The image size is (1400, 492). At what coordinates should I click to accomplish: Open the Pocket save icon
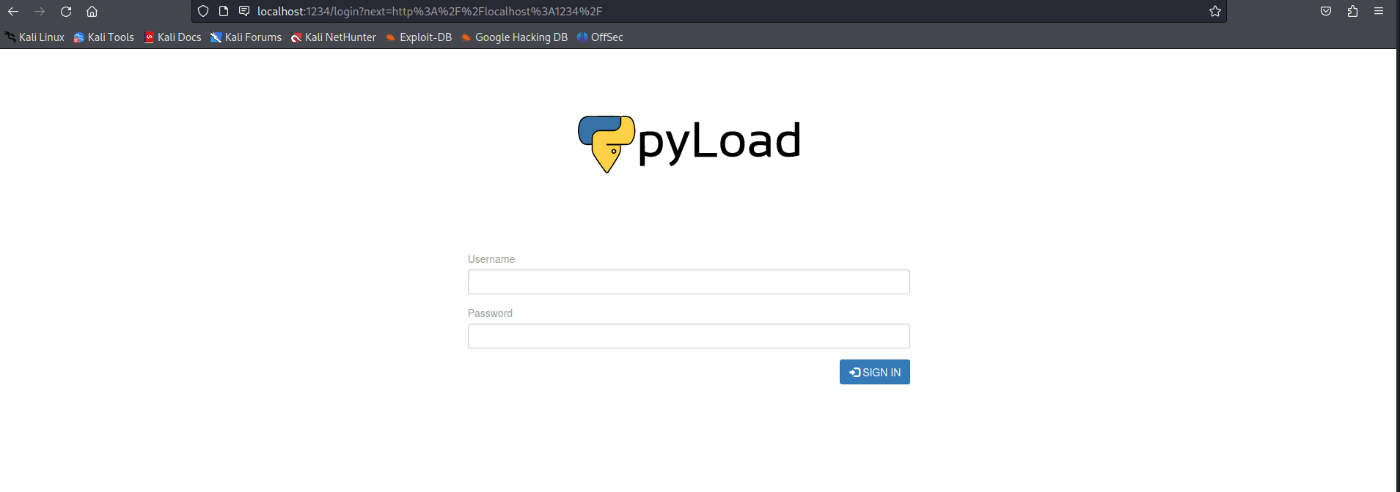pyautogui.click(x=1326, y=11)
